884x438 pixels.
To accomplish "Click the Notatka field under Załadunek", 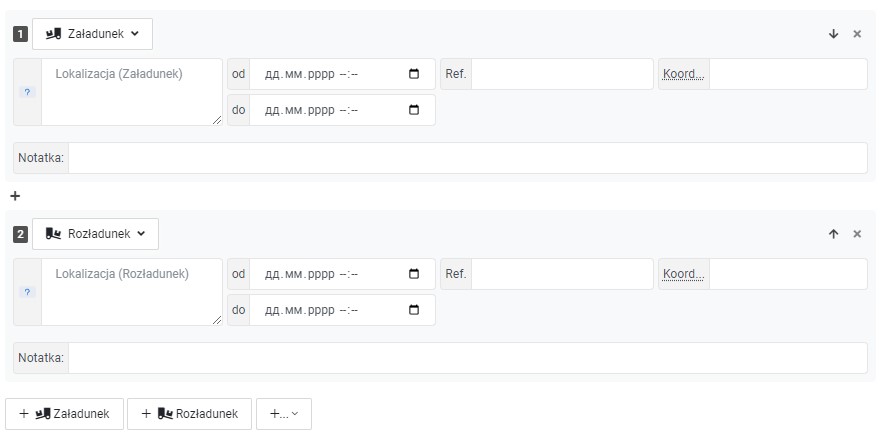I will pyautogui.click(x=468, y=158).
